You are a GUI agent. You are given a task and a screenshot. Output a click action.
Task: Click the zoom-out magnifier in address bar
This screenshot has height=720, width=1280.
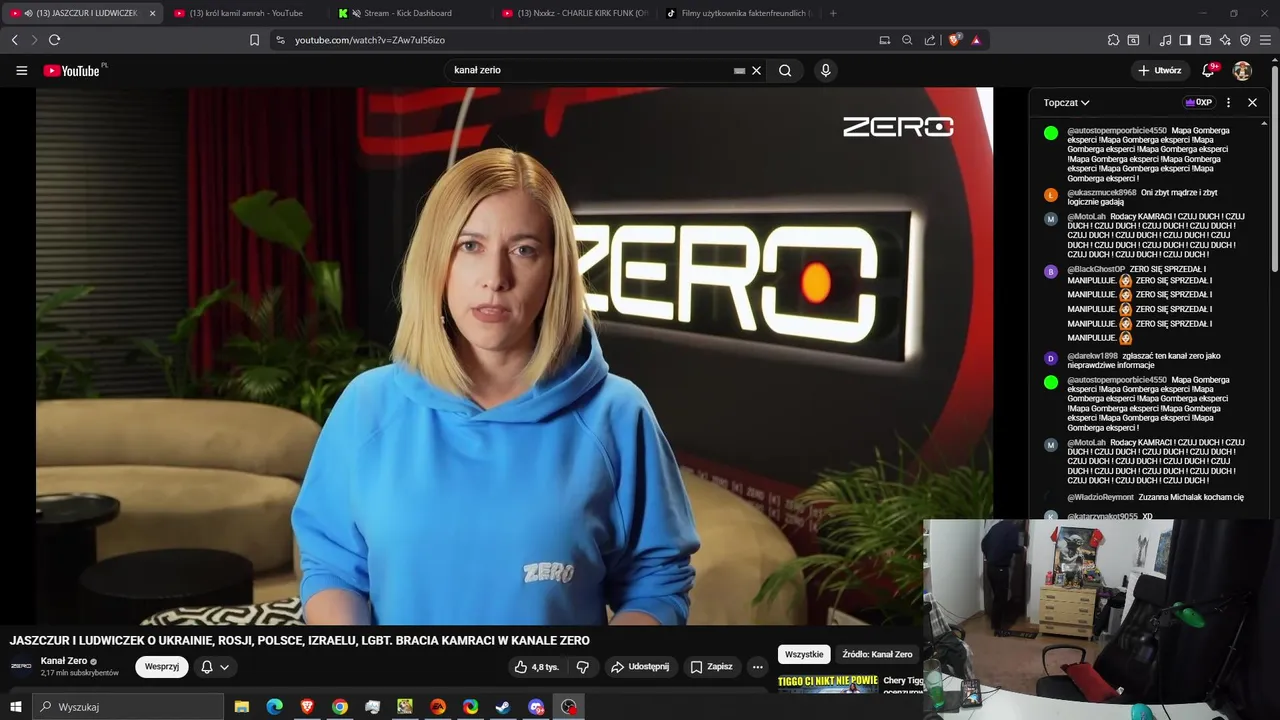(x=907, y=40)
